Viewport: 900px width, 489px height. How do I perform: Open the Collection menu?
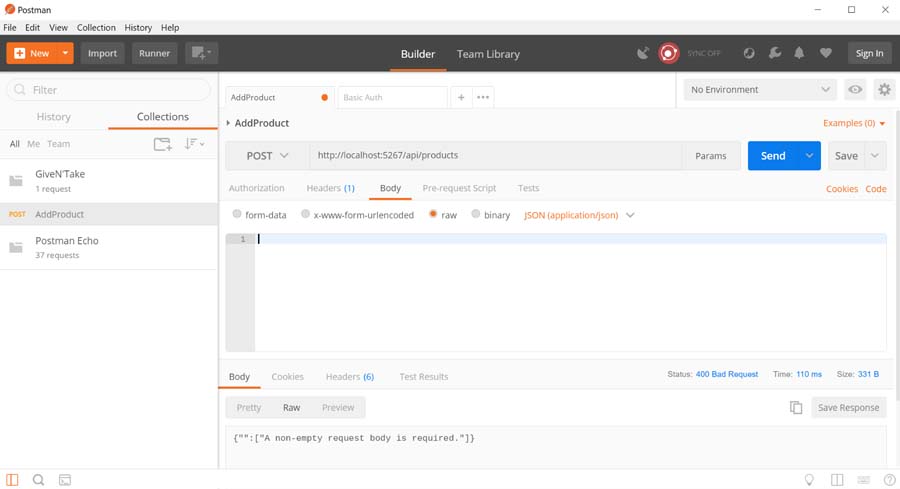click(96, 28)
